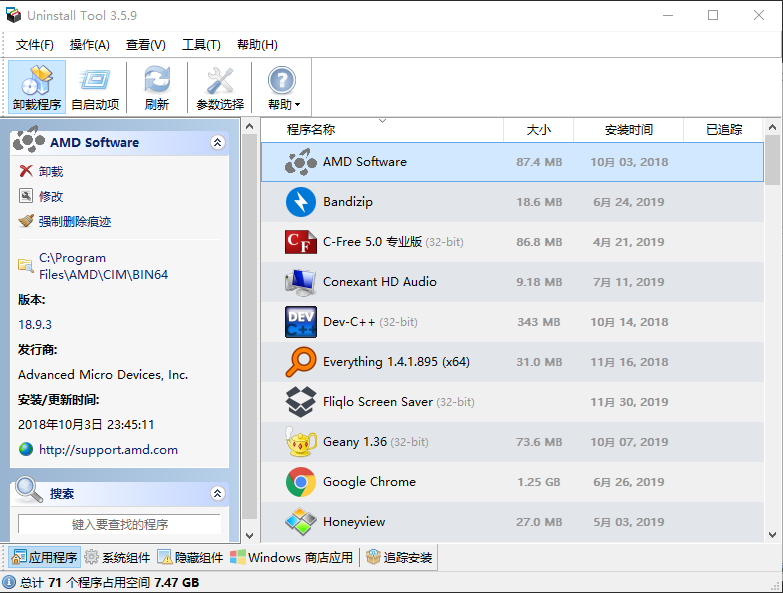Click the folder icon beside install path

[x=26, y=265]
